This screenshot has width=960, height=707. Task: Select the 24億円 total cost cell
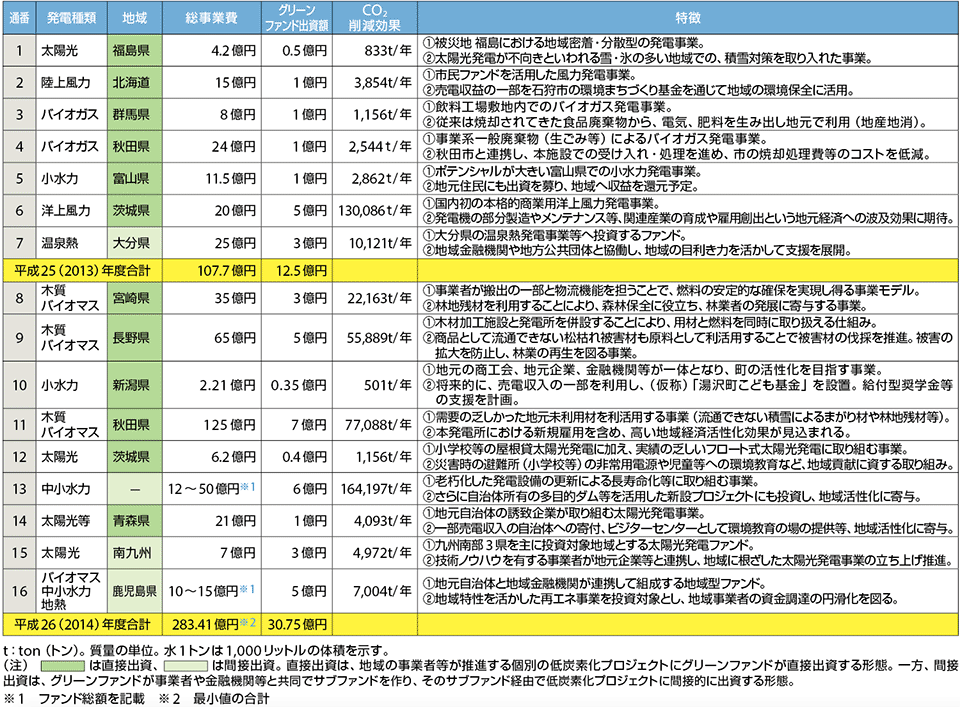212,147
